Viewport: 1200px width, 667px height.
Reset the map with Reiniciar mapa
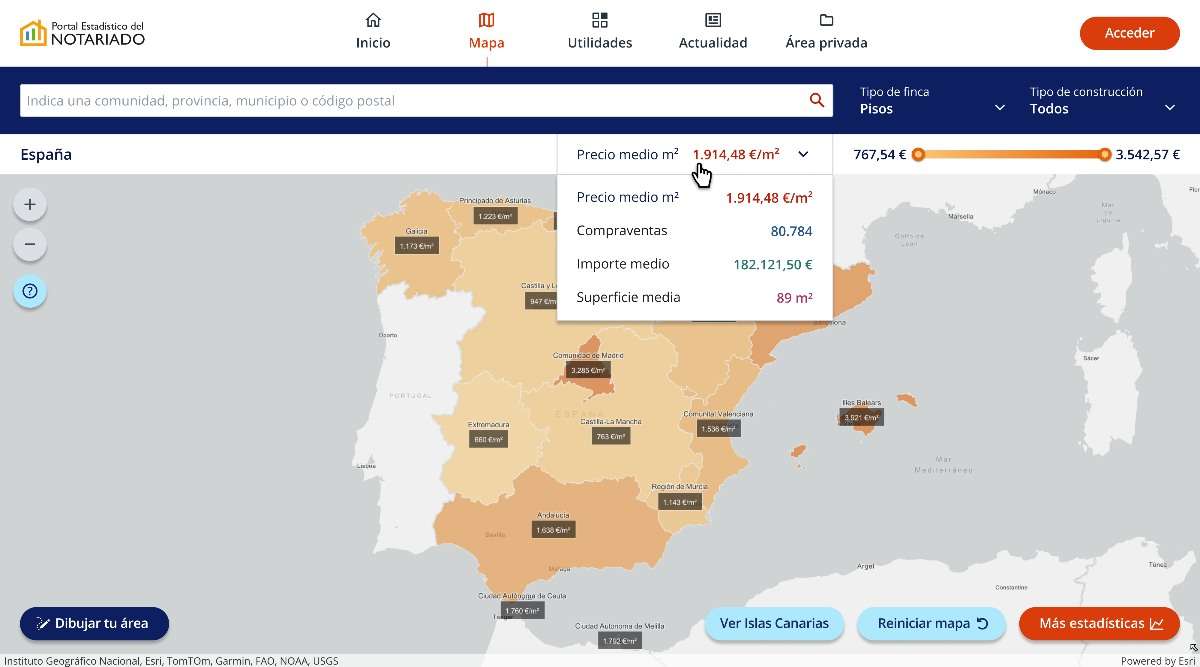pyautogui.click(x=932, y=623)
